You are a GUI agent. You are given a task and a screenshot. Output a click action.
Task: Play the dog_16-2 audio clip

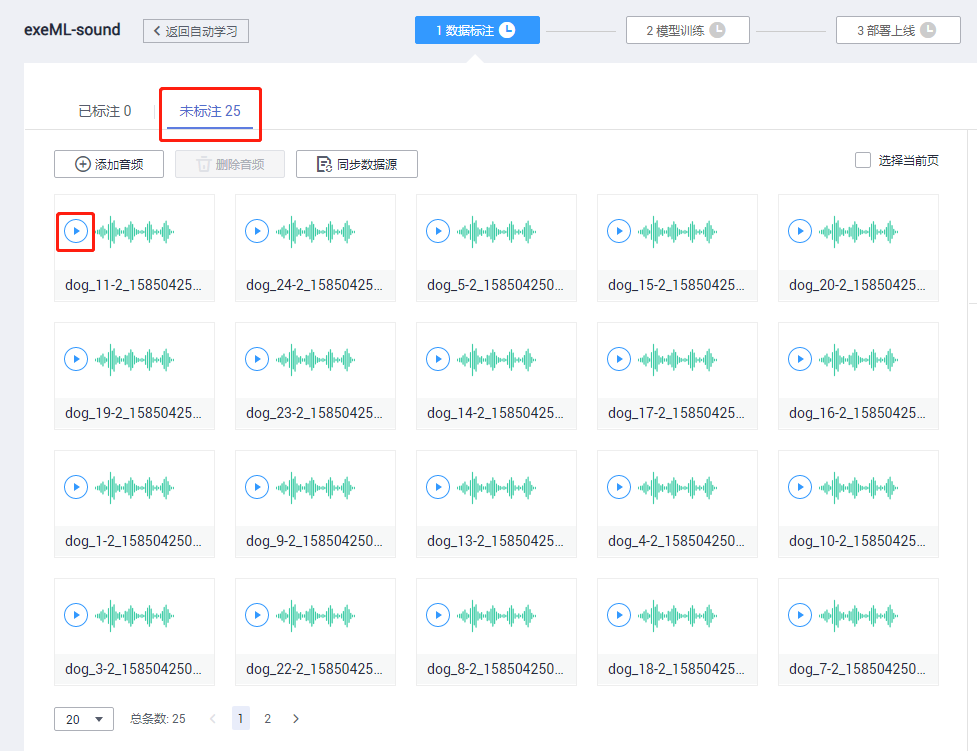(x=800, y=359)
